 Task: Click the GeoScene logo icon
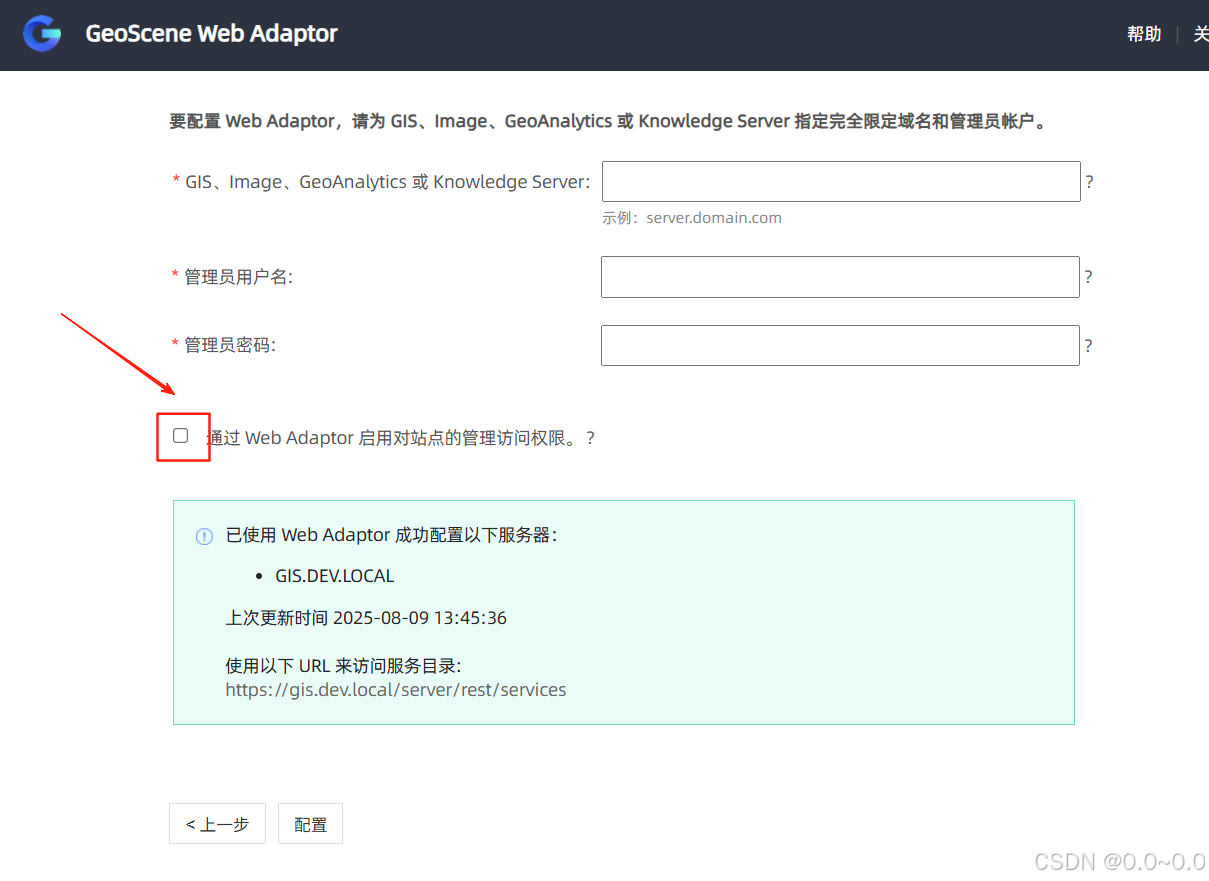click(43, 34)
